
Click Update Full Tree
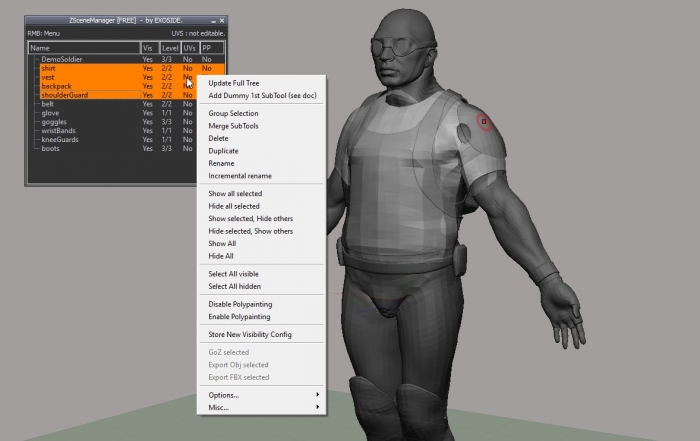235,83
